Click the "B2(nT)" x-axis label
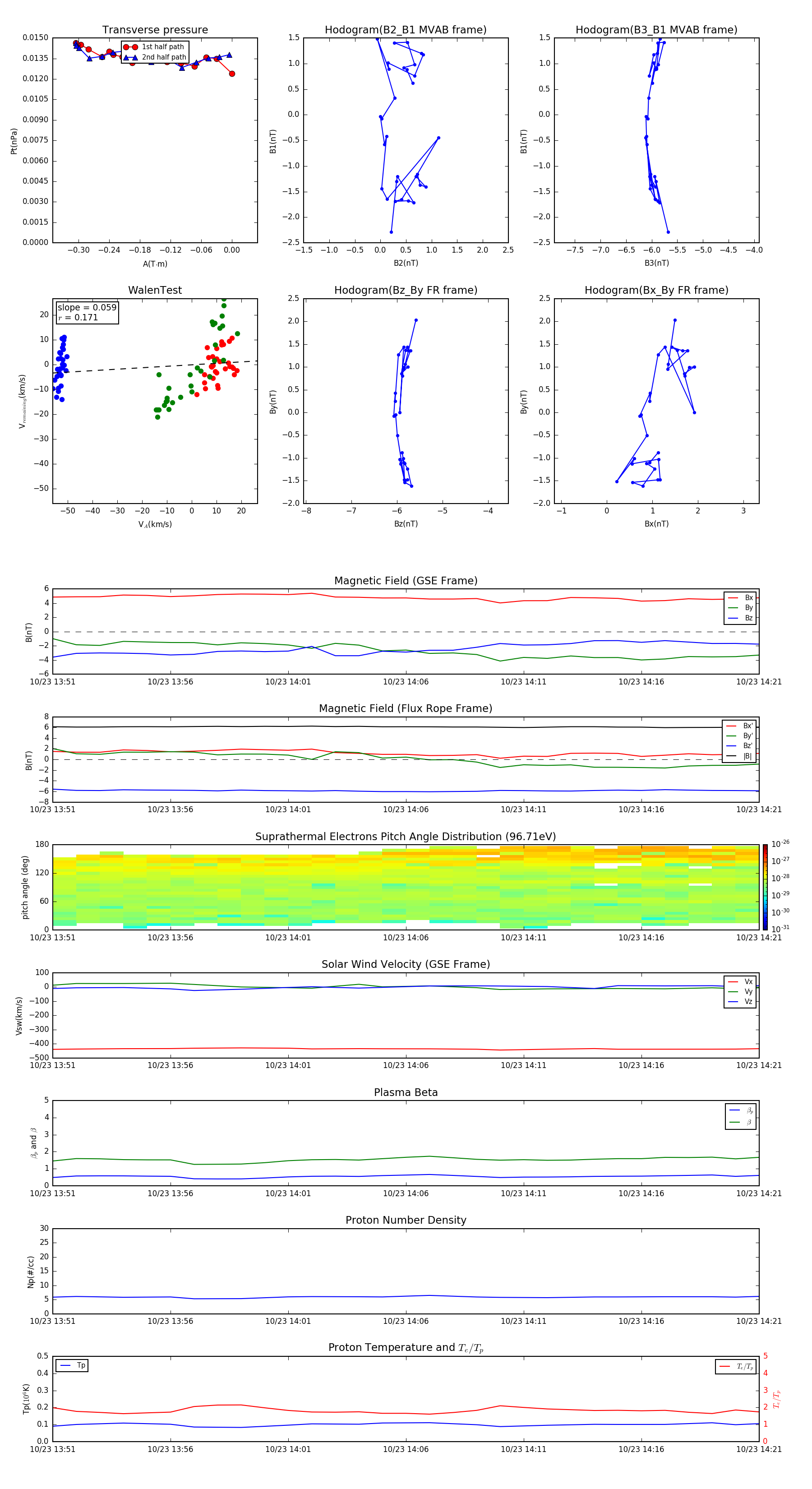This screenshot has width=812, height=1489. pos(406,263)
